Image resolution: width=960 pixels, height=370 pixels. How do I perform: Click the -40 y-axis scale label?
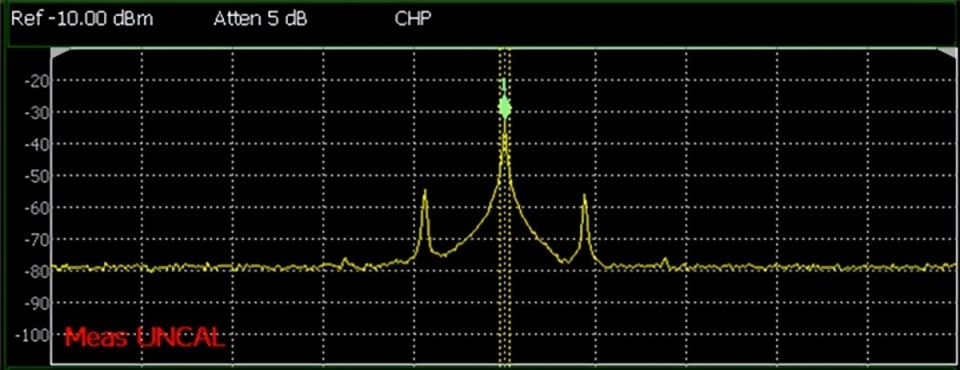(x=38, y=145)
